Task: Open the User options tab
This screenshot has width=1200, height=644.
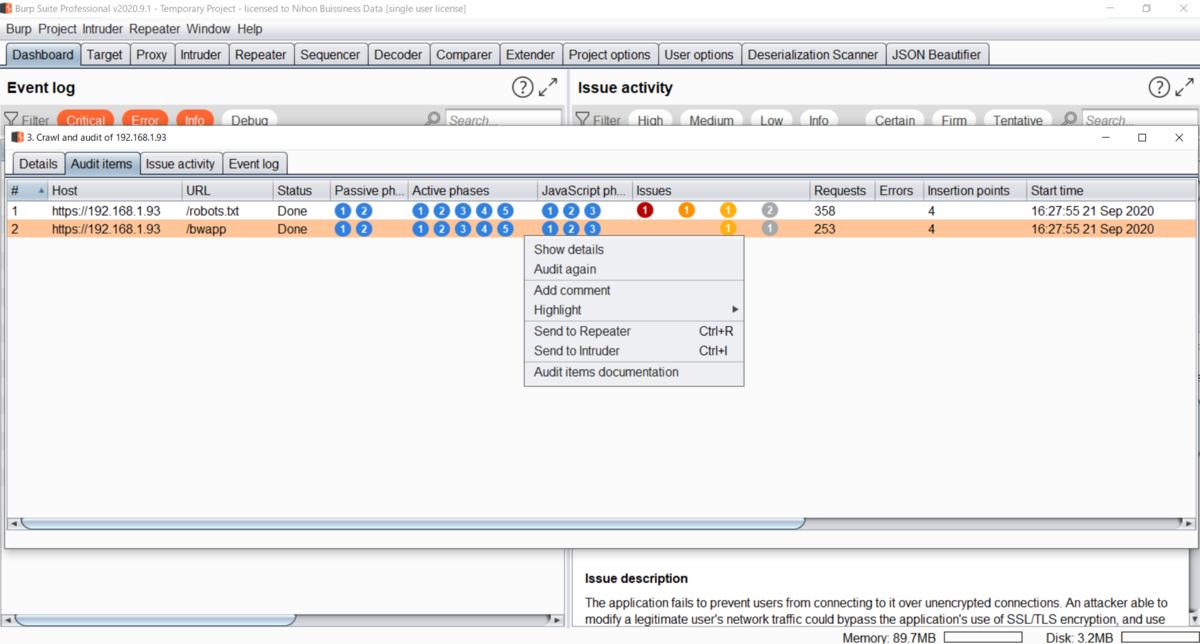Action: coord(699,55)
